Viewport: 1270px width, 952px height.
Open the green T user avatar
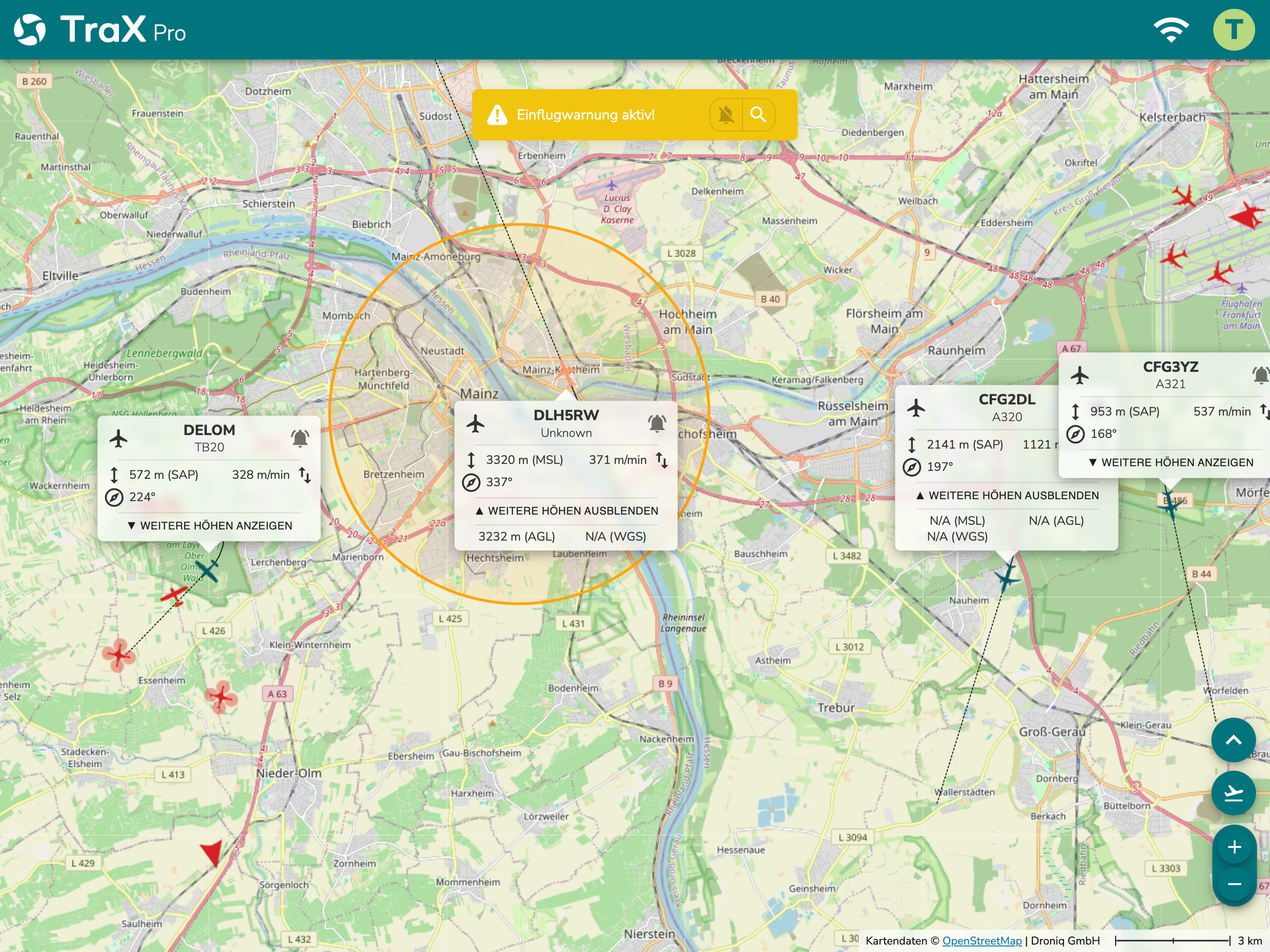1234,30
